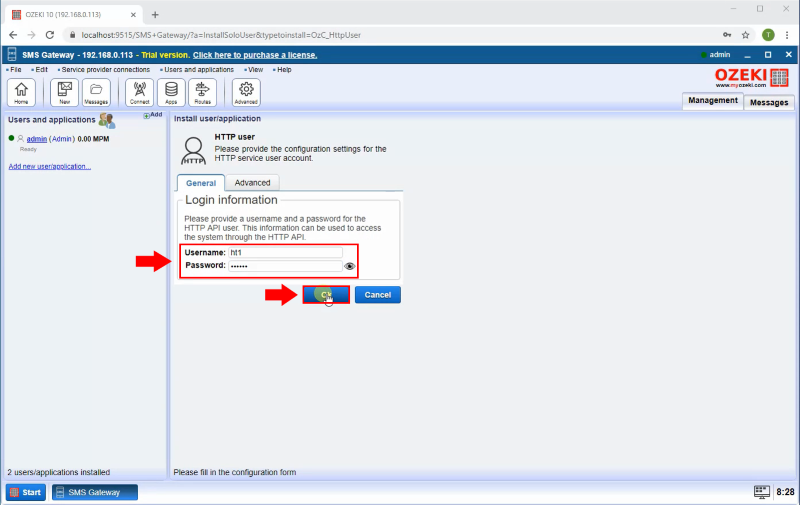This screenshot has width=800, height=505.
Task: Click the SMS Gateway taskbar button
Action: pyautogui.click(x=95, y=492)
